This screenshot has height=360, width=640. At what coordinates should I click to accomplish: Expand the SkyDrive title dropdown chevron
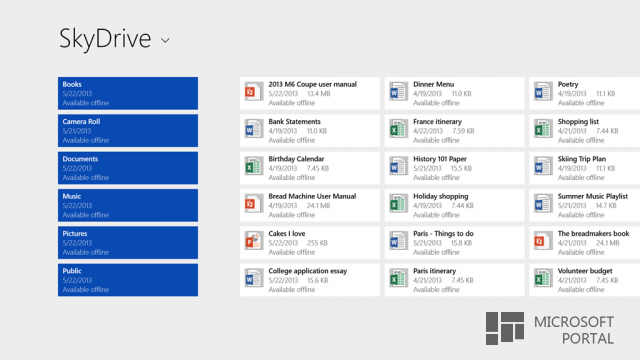click(x=165, y=40)
